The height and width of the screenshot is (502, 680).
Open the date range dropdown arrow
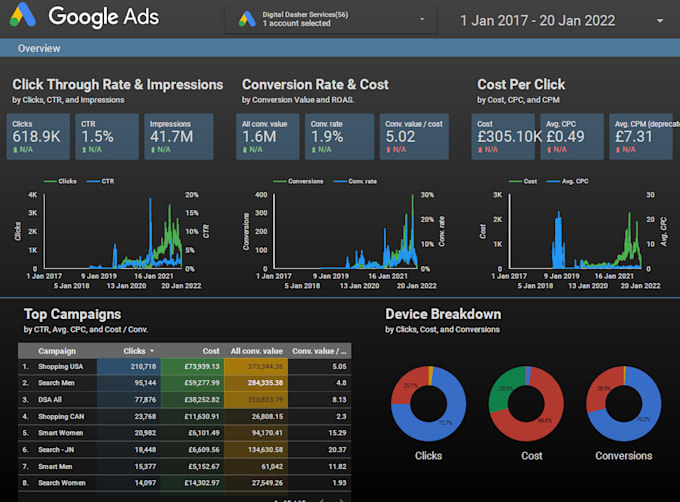point(660,20)
